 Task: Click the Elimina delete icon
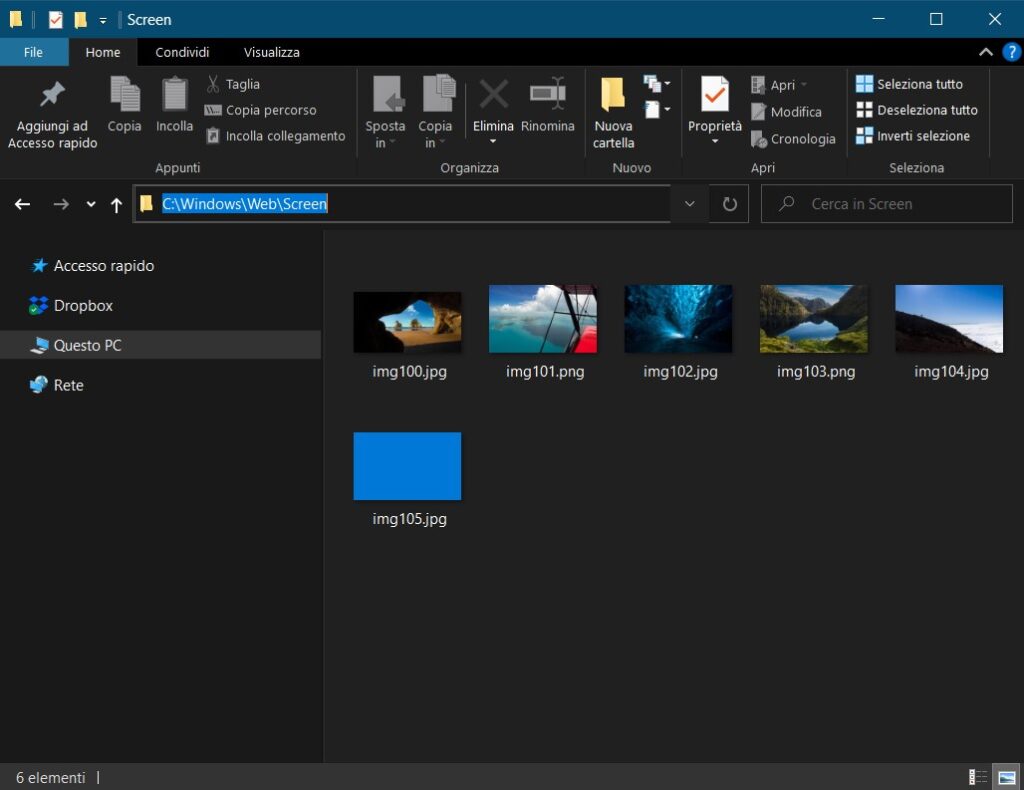pos(493,95)
